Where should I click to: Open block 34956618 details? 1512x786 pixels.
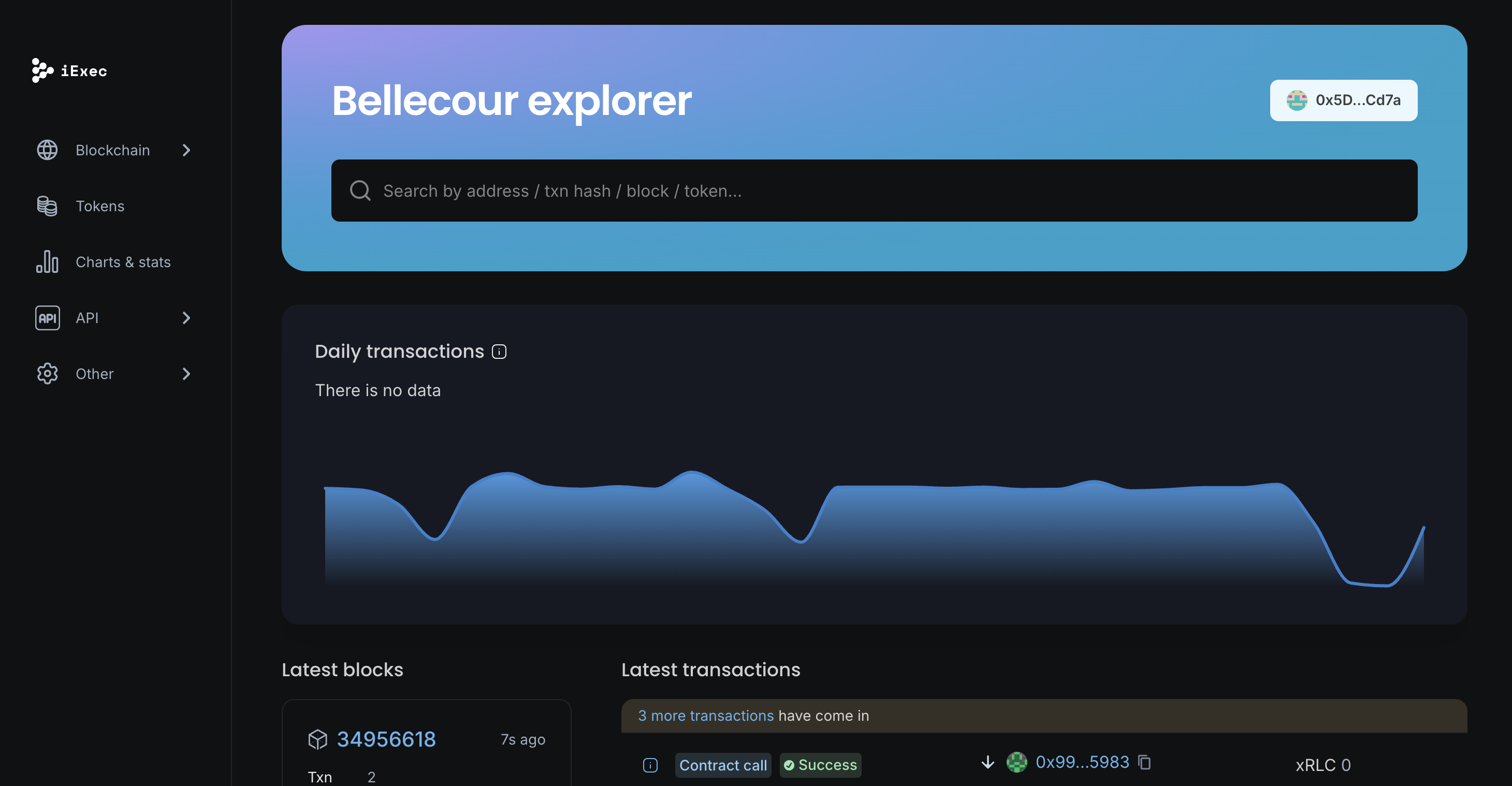click(x=386, y=739)
